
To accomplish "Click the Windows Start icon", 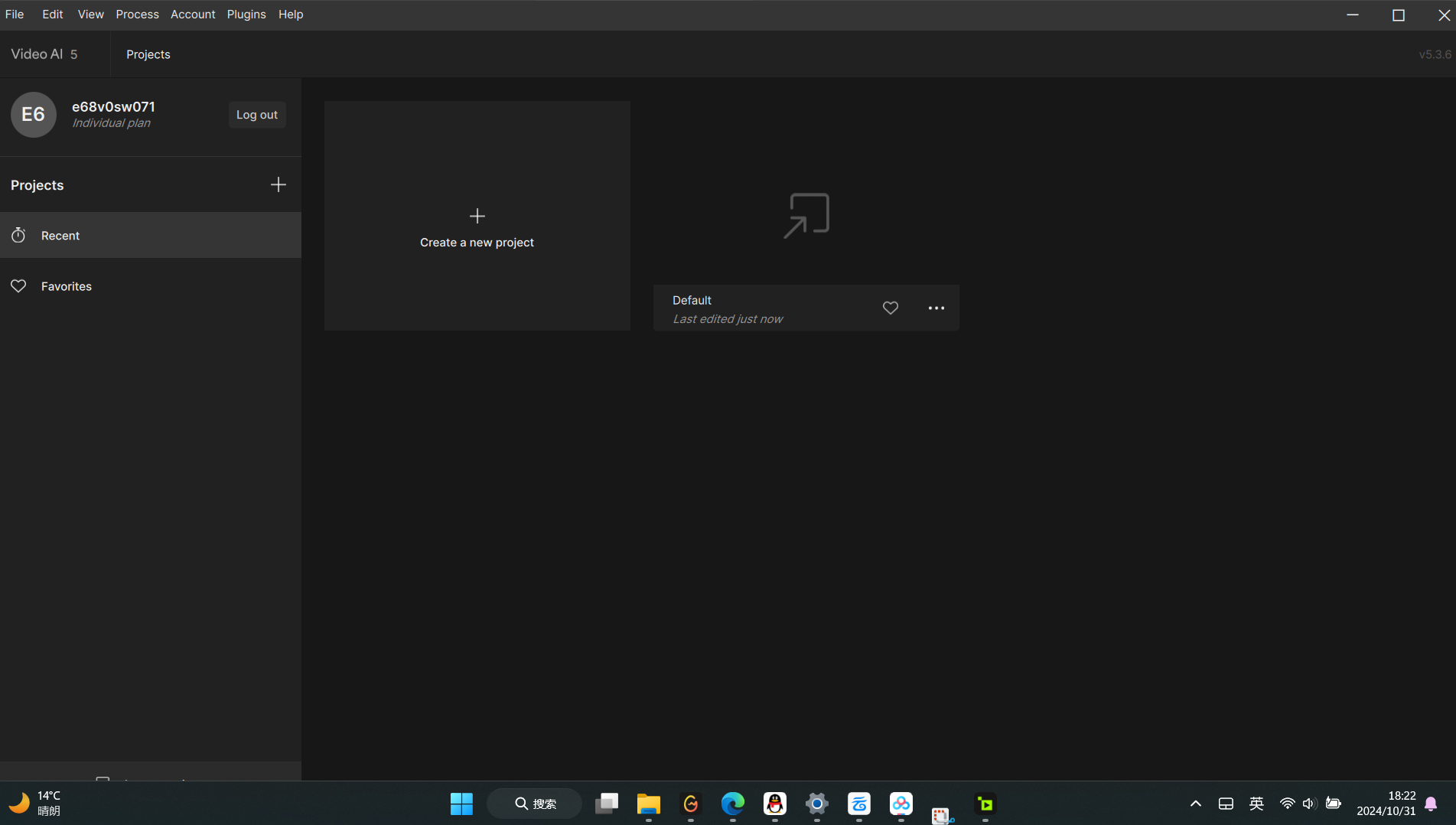I will tap(461, 804).
